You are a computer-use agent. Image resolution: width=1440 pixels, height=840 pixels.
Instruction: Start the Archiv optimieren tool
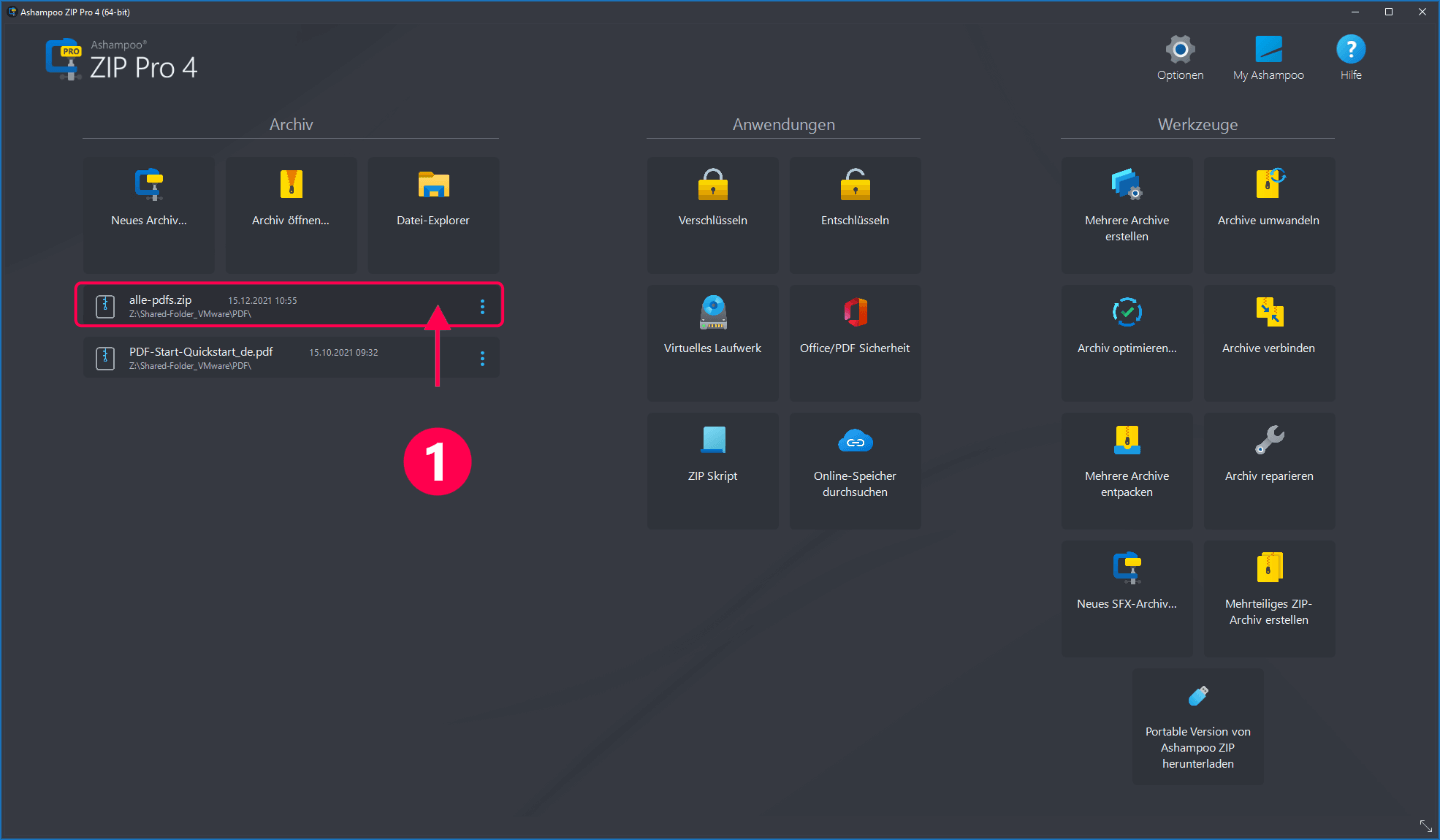coord(1127,343)
